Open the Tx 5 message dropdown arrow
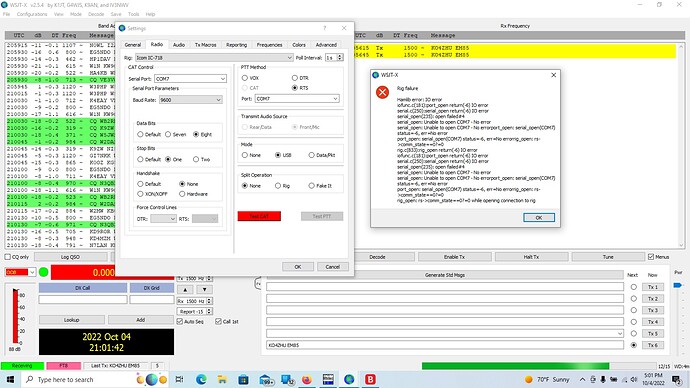This screenshot has height=388, width=690. [620, 333]
